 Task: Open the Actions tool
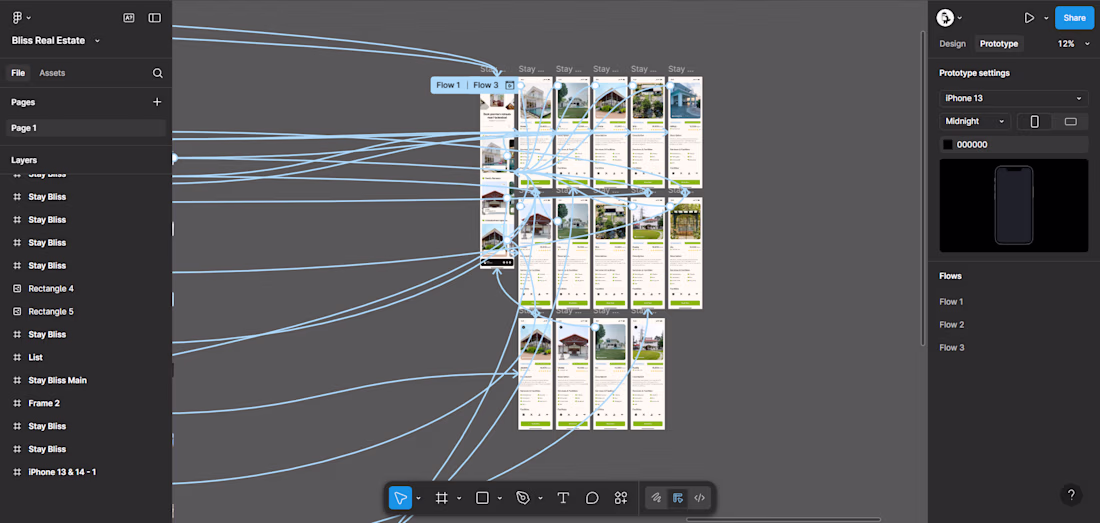click(x=621, y=498)
